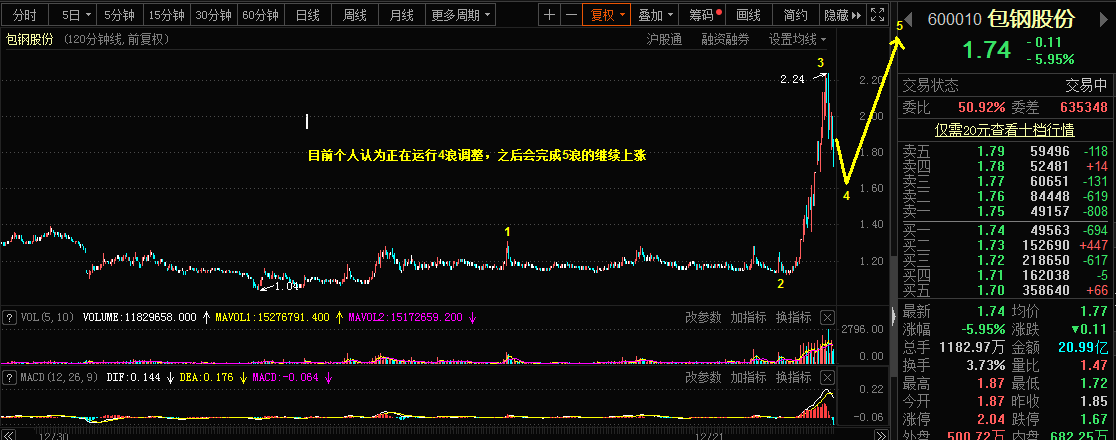Click 卖五 price 1.79
The width and height of the screenshot is (1116, 440).
coord(990,151)
